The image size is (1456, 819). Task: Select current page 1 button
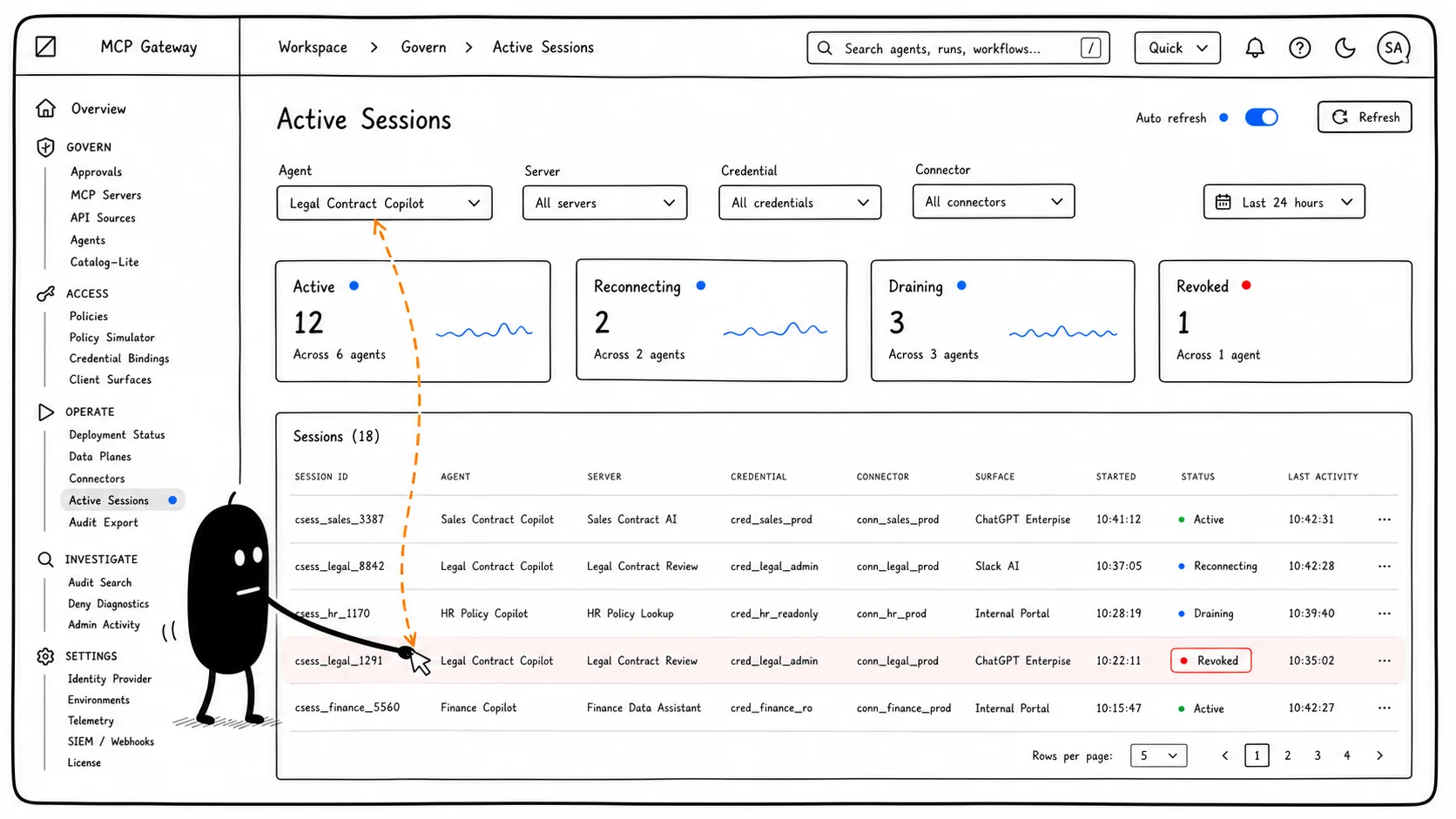(x=1257, y=755)
